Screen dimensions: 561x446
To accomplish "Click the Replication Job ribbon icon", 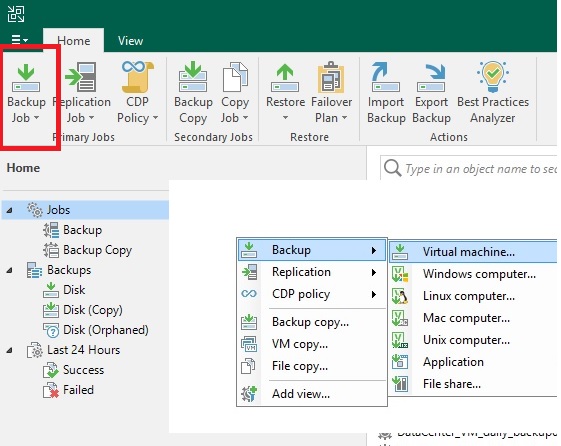I will click(x=81, y=77).
